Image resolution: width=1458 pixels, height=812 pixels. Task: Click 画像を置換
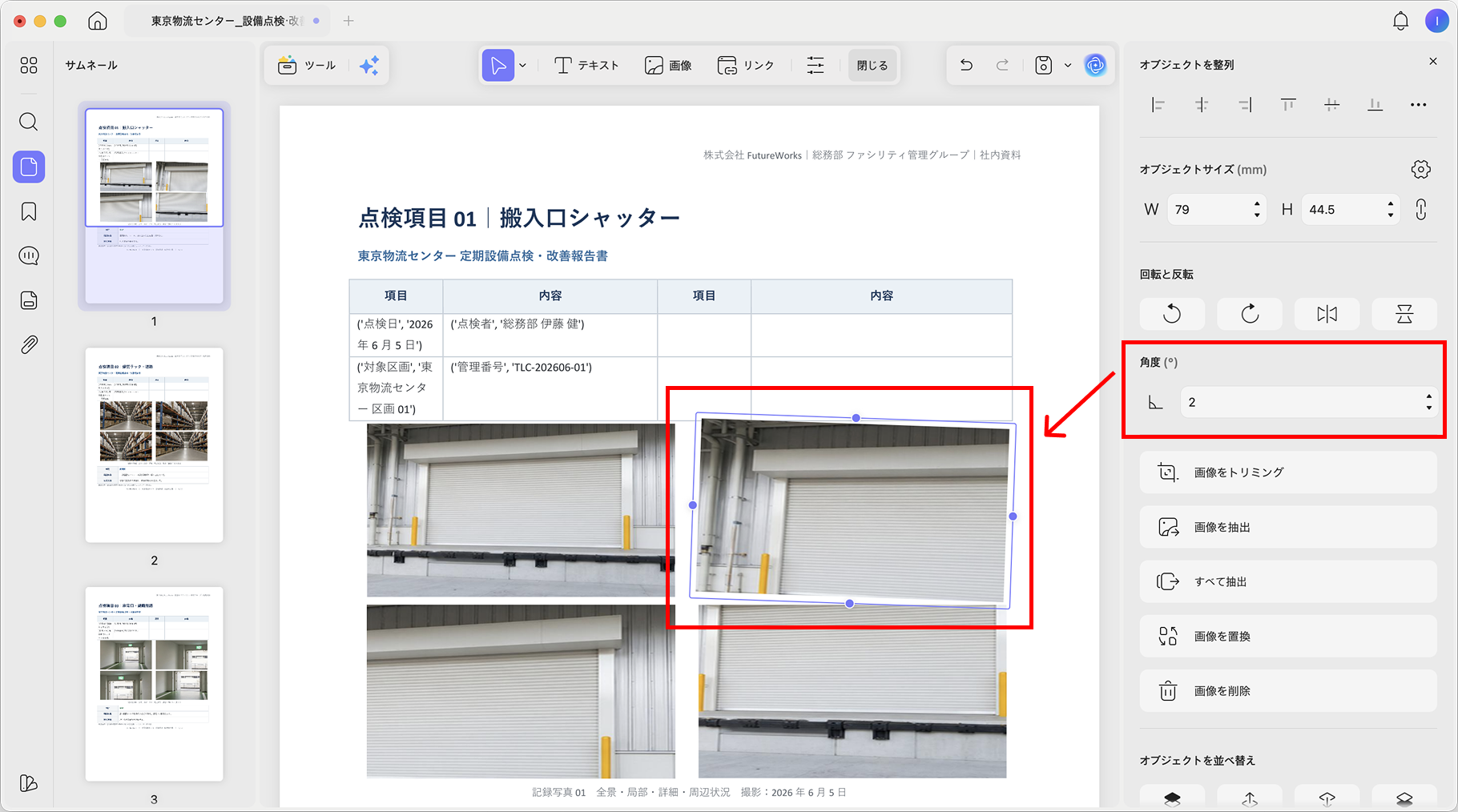(1288, 636)
